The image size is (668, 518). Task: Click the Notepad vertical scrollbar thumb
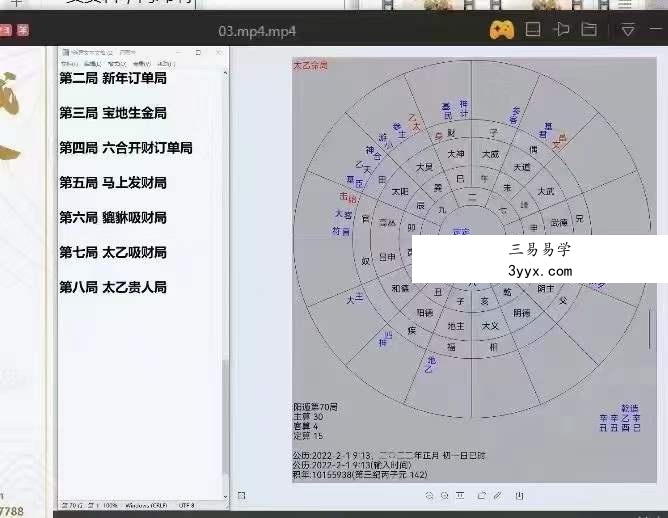click(225, 415)
